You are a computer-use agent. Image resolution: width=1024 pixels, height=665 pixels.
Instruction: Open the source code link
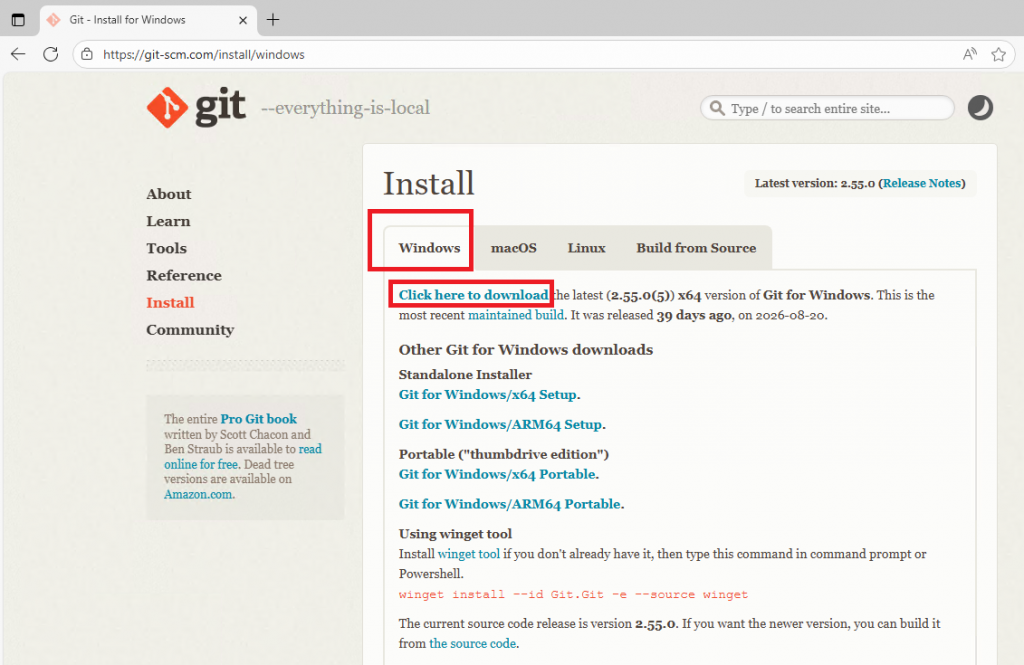click(x=473, y=643)
